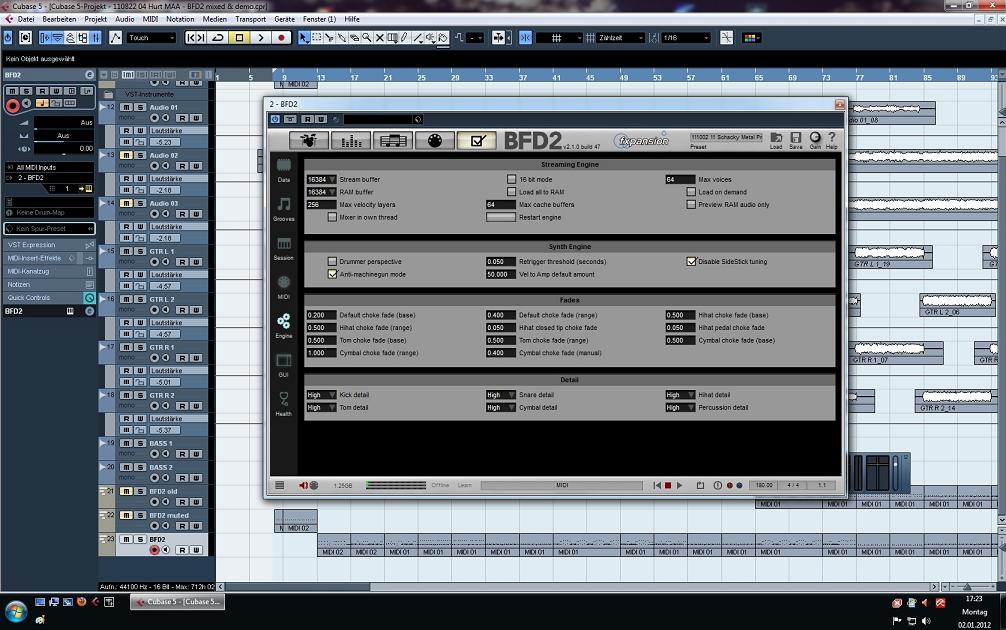The image size is (1006, 630).
Task: Click the Retrigger threshold value field
Action: click(501, 262)
